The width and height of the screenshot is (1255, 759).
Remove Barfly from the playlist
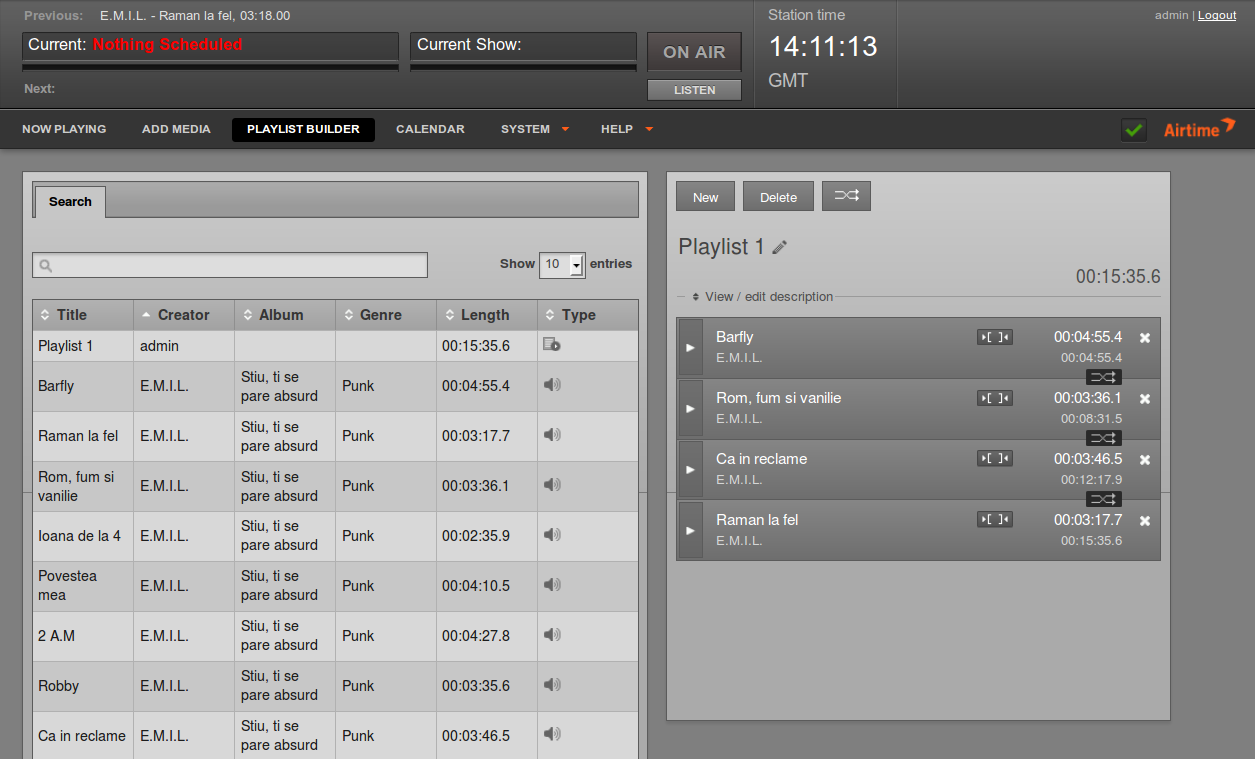pos(1144,337)
